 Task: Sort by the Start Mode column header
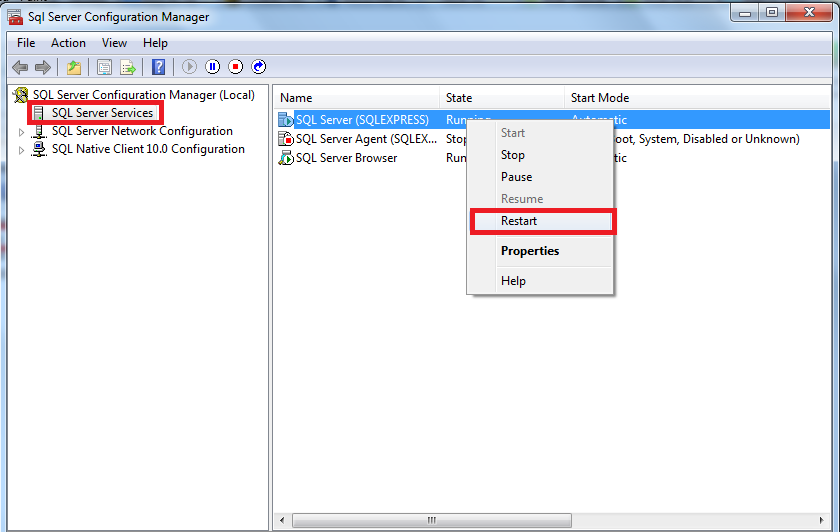click(697, 98)
